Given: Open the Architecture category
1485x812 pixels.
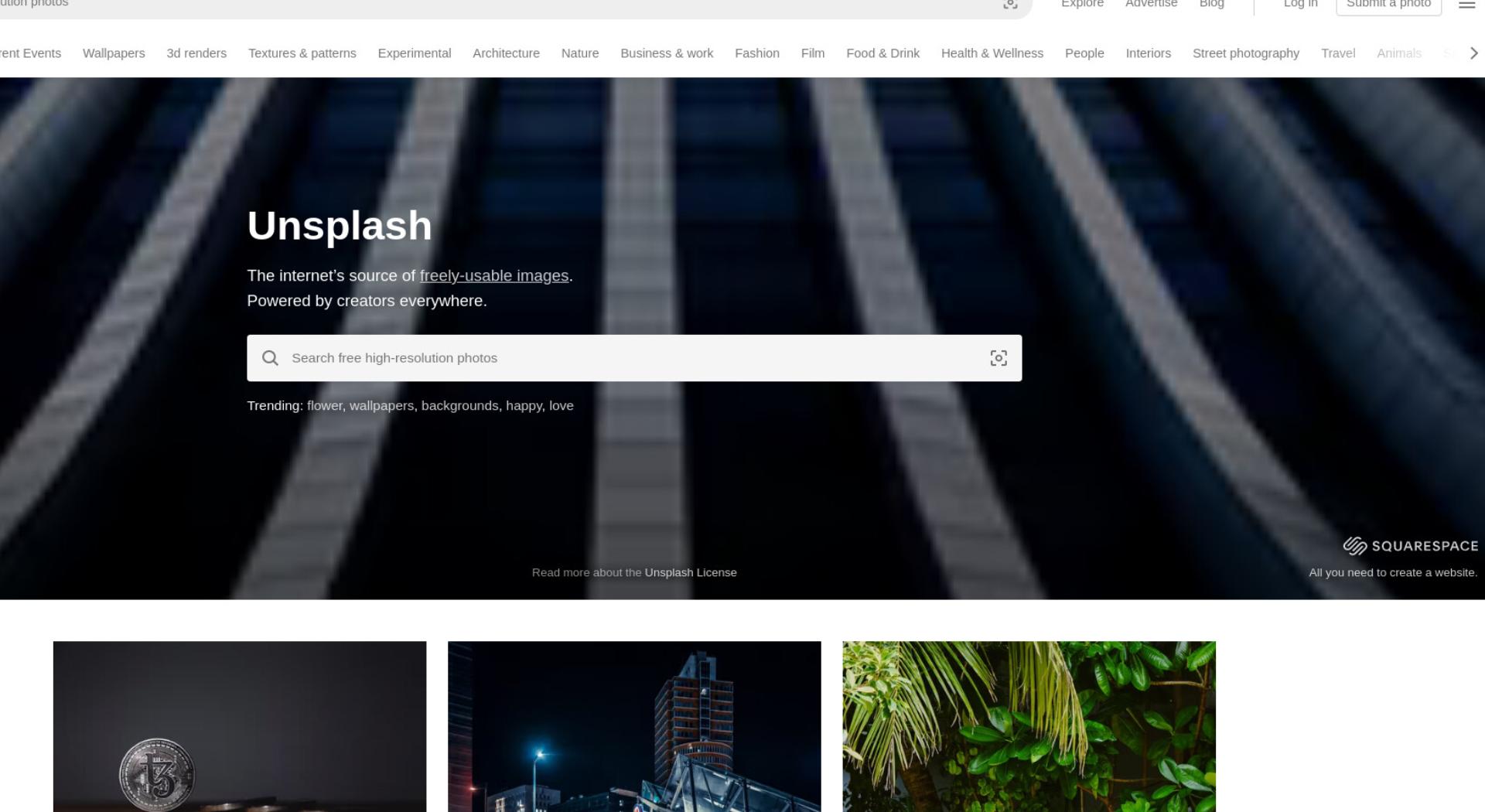Looking at the screenshot, I should (507, 53).
